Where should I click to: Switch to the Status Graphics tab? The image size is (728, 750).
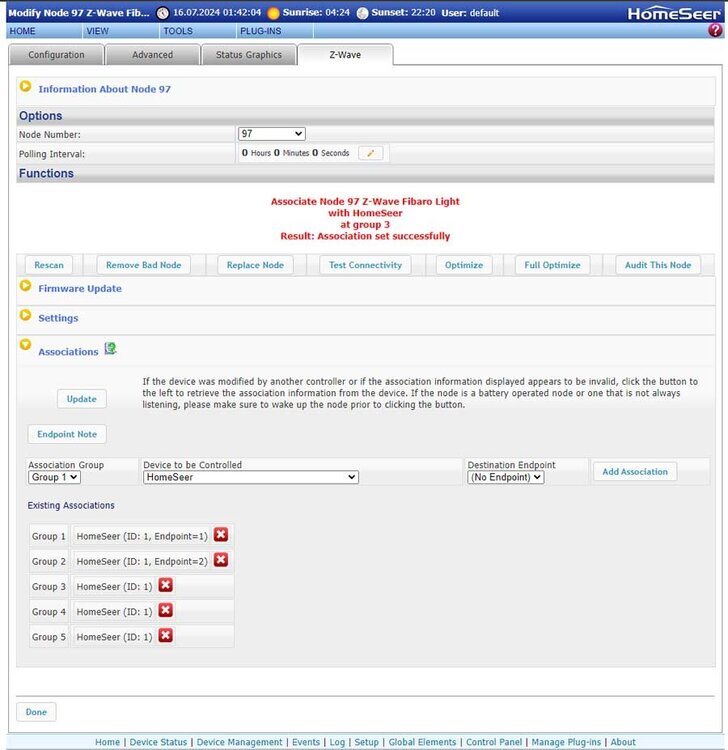249,55
